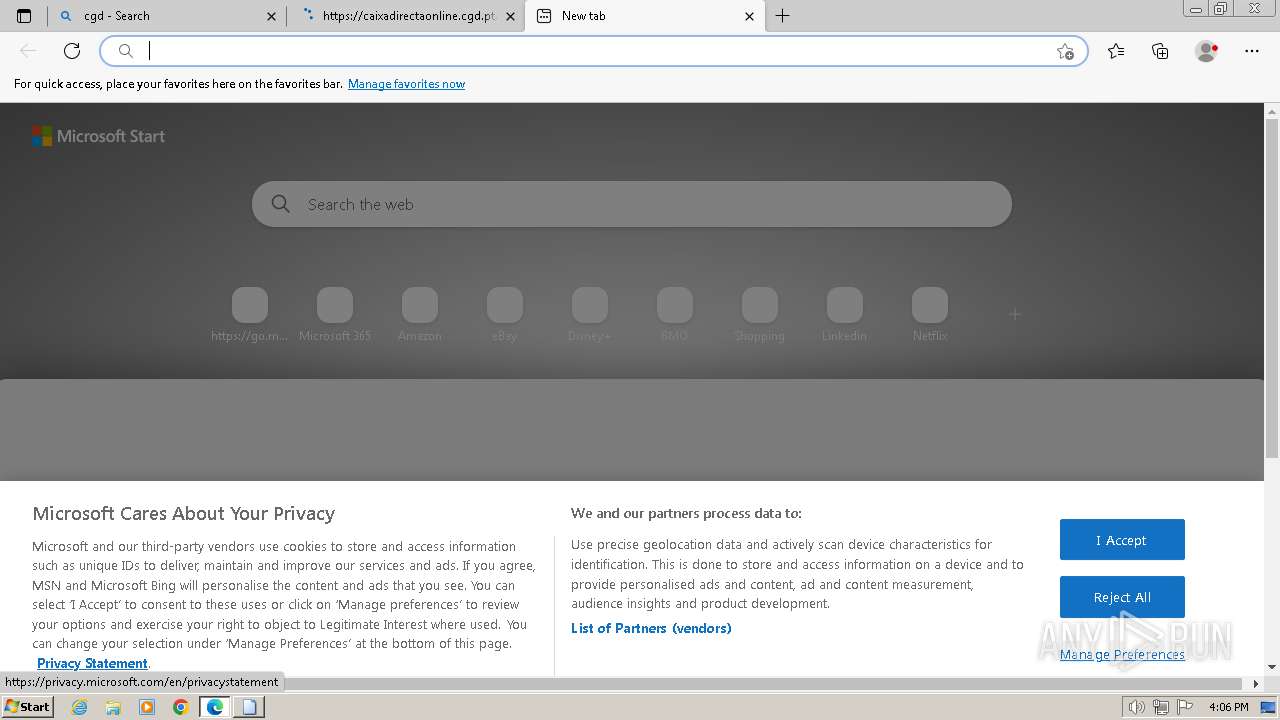The height and width of the screenshot is (720, 1280).
Task: Click the 'I Accept' button
Action: [1122, 540]
